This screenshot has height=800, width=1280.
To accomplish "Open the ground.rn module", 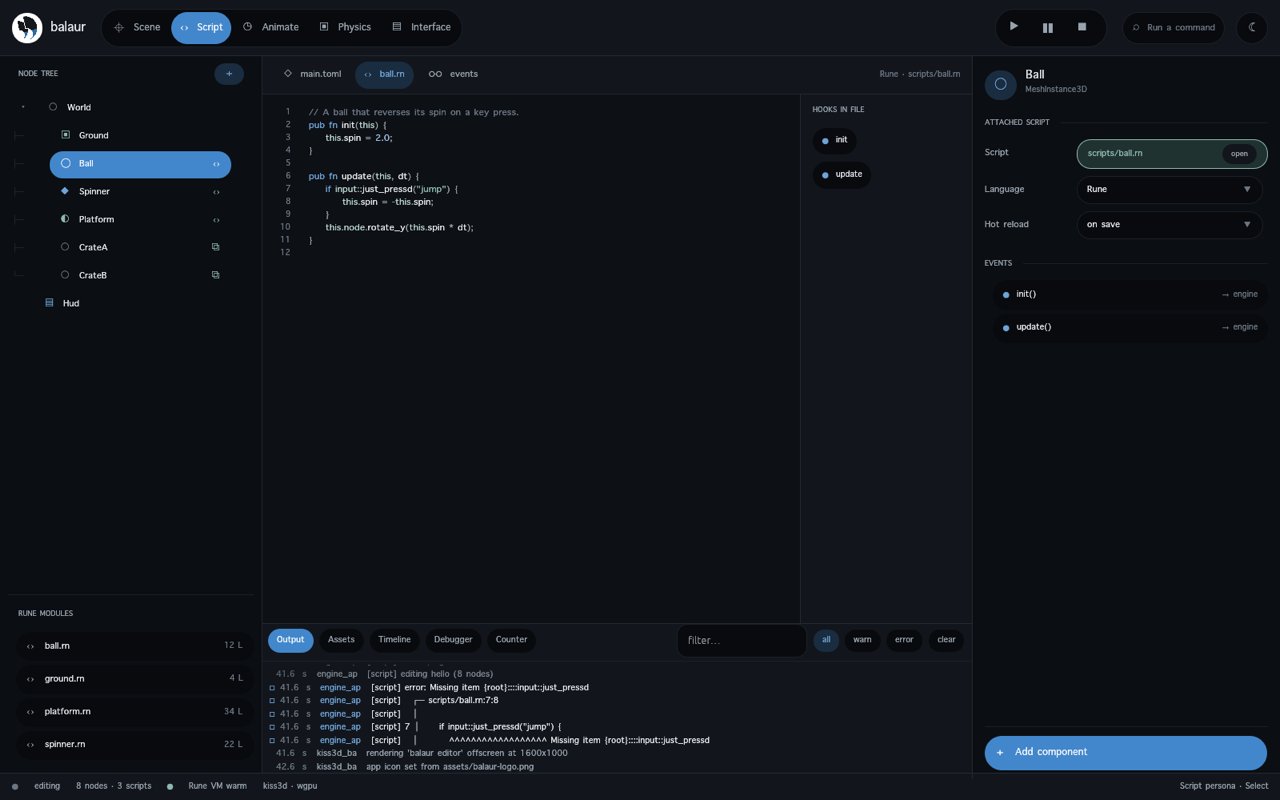I will 134,679.
